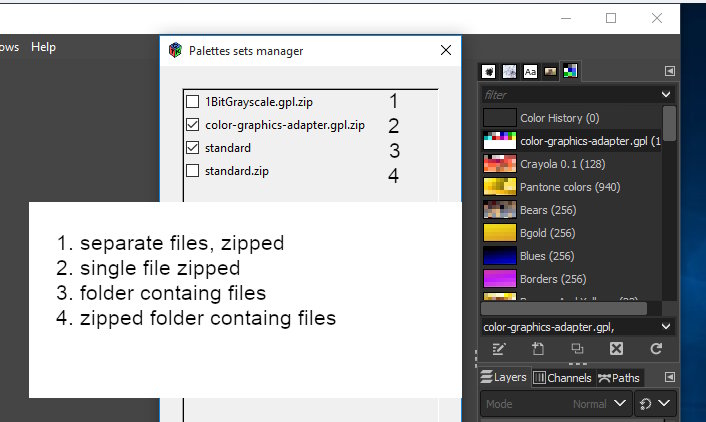Select the Palettes tab icon
Screen dimensions: 706x422
(x=570, y=71)
